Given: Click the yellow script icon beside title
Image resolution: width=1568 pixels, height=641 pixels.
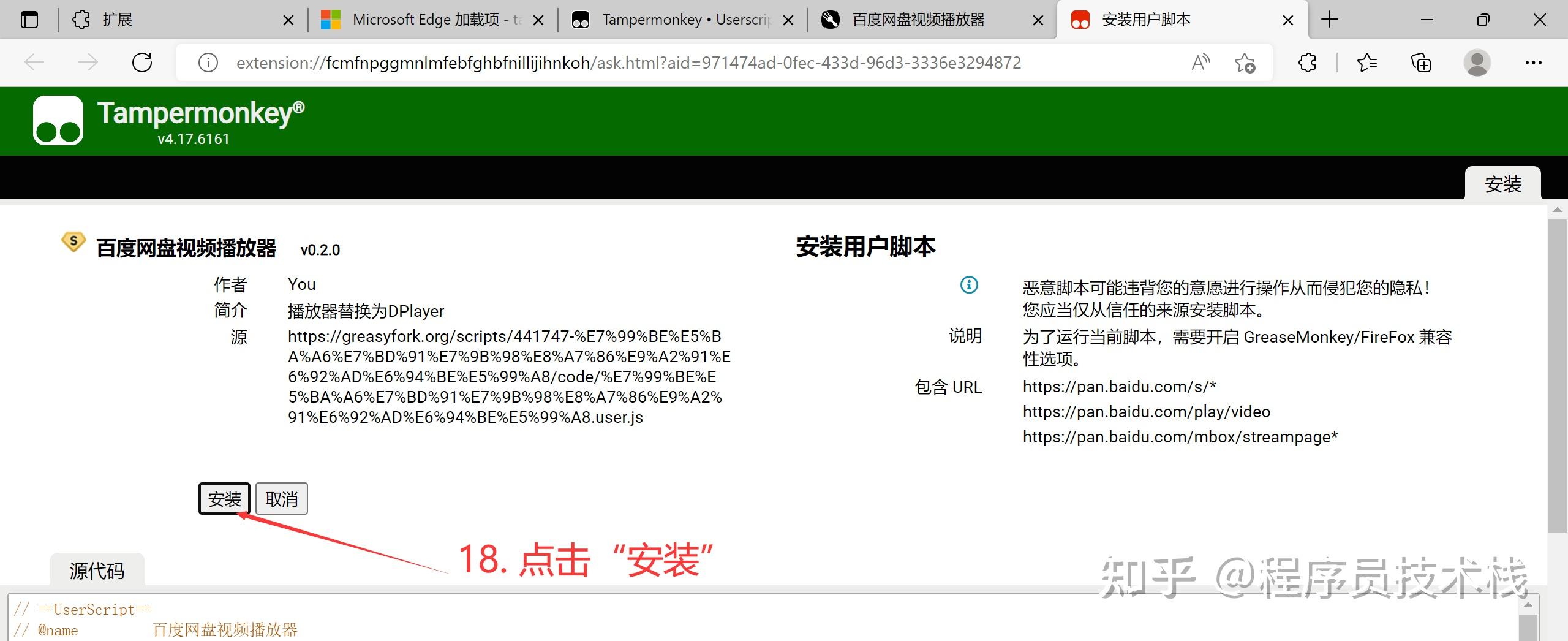Looking at the screenshot, I should tap(73, 242).
